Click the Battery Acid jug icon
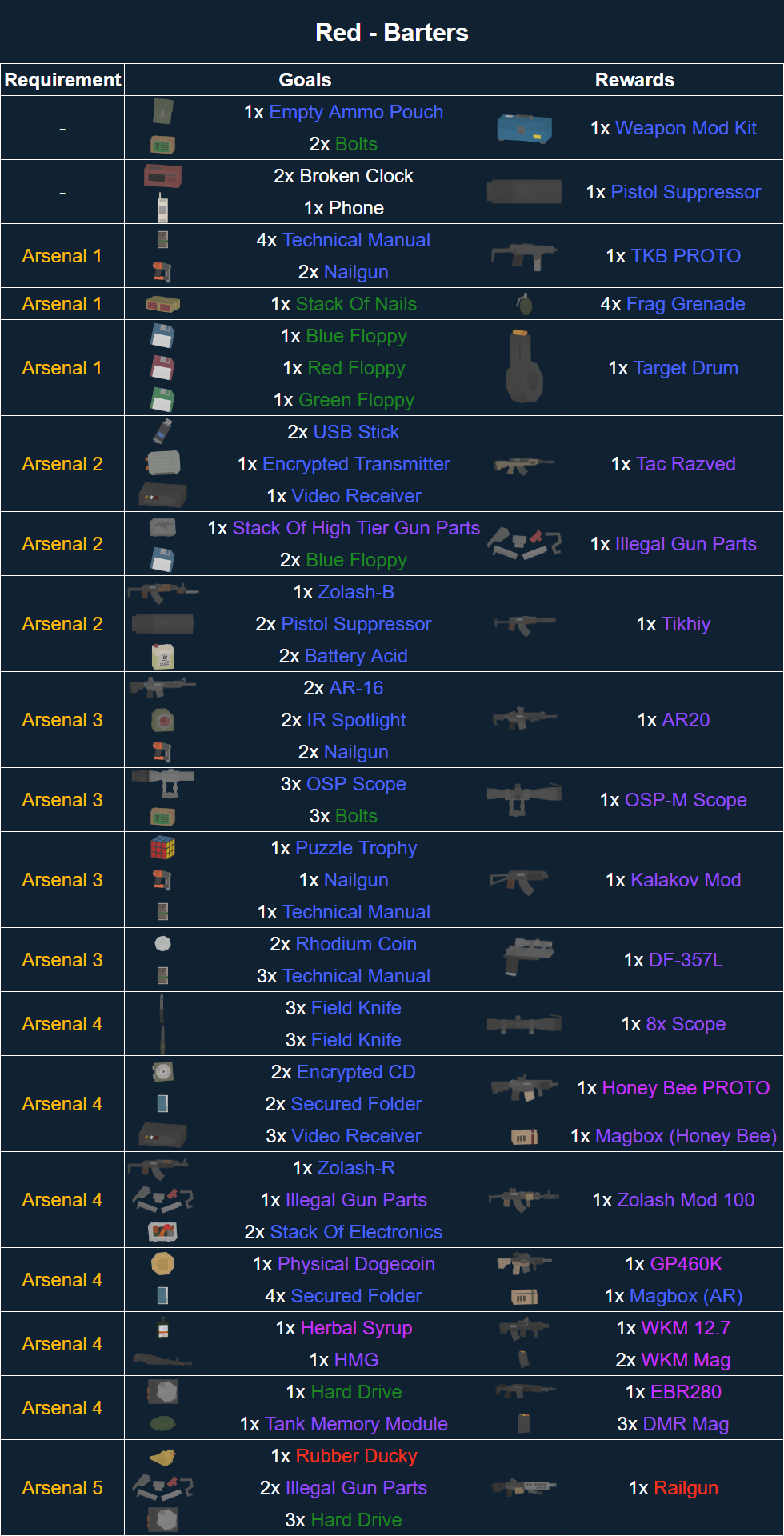Viewport: 784px width, 1536px height. pyautogui.click(x=163, y=656)
